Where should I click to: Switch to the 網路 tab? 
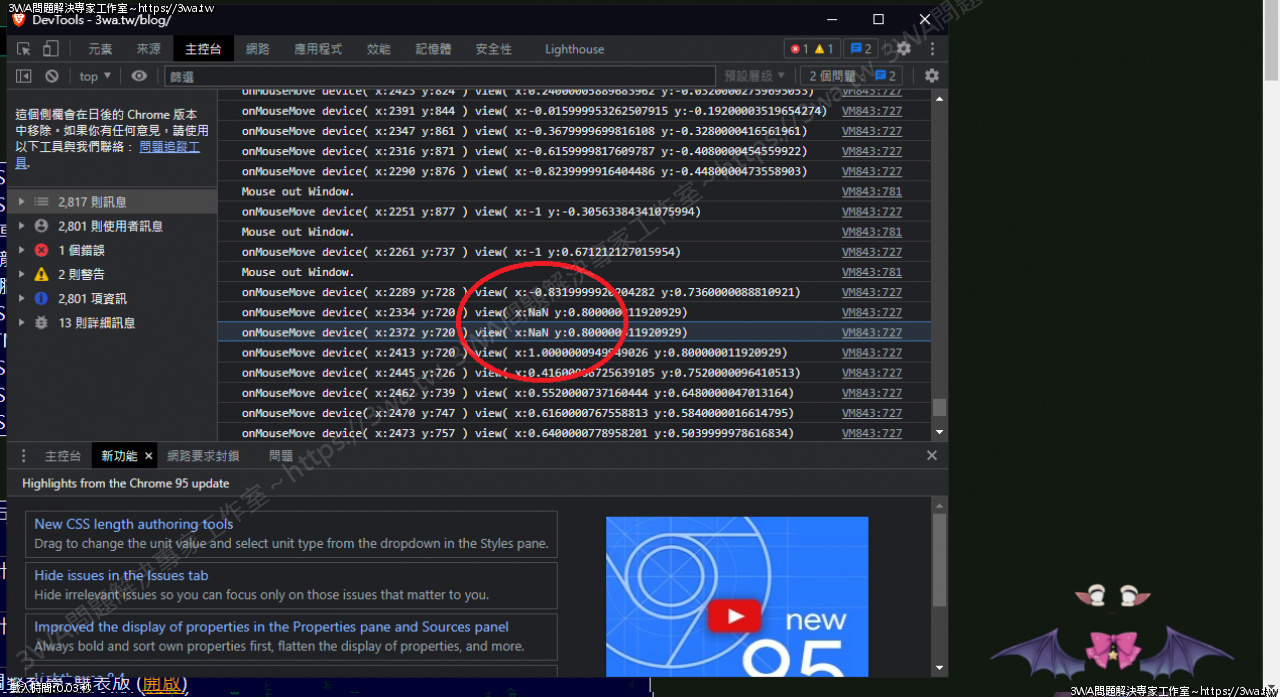coord(257,49)
